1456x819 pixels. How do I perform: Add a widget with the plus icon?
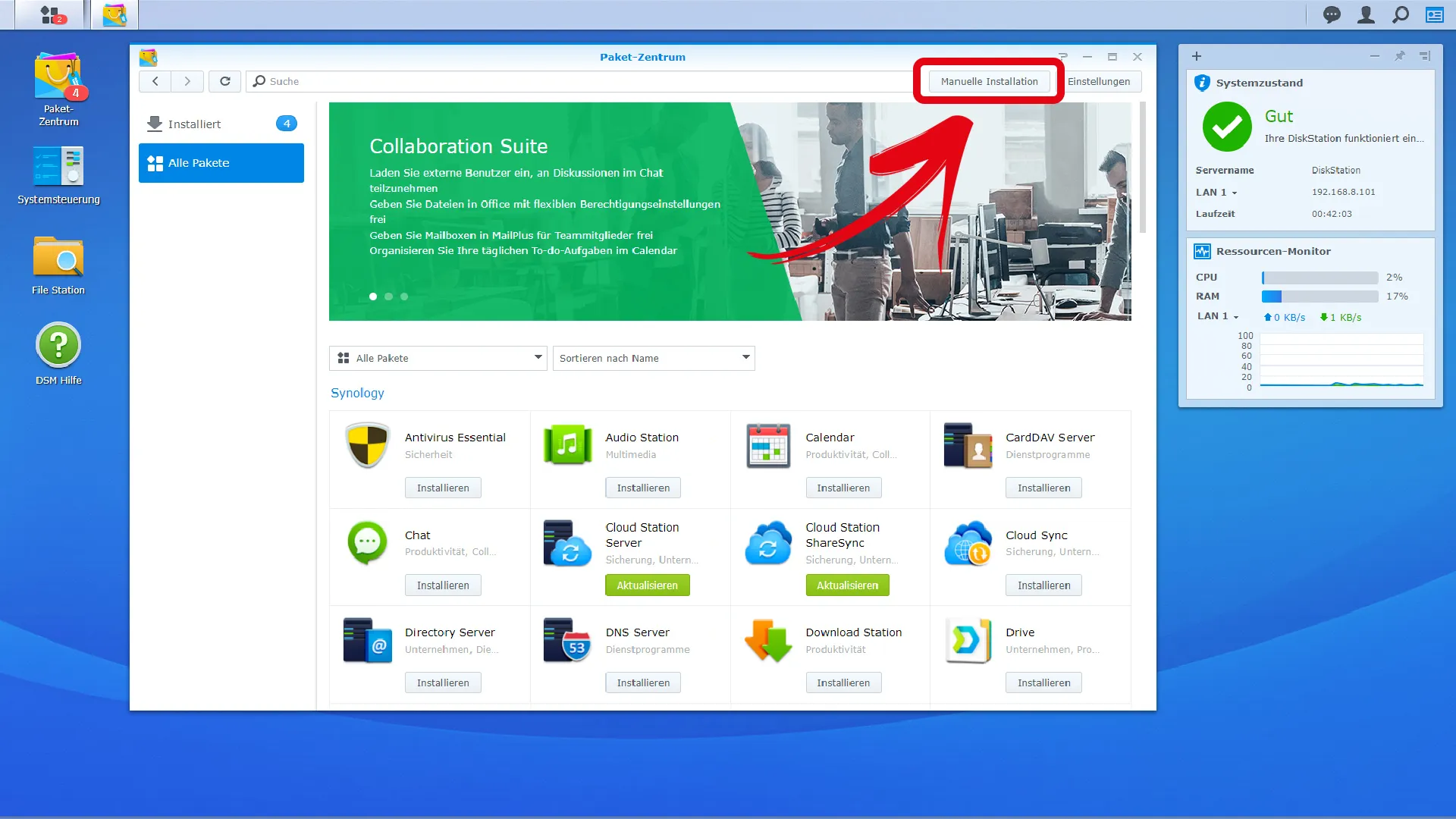coord(1197,56)
